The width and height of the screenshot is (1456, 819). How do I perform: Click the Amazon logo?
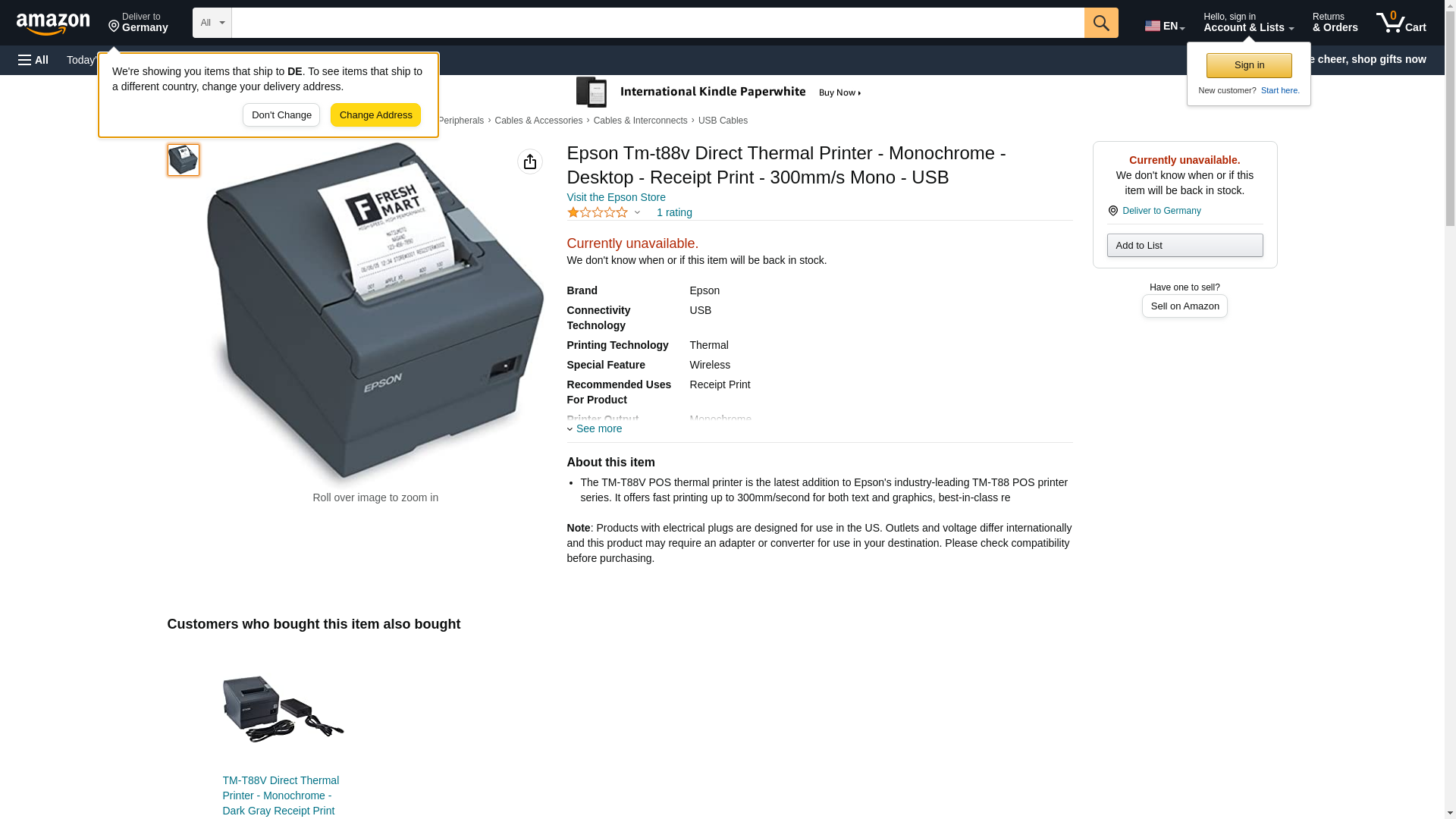pos(53,24)
